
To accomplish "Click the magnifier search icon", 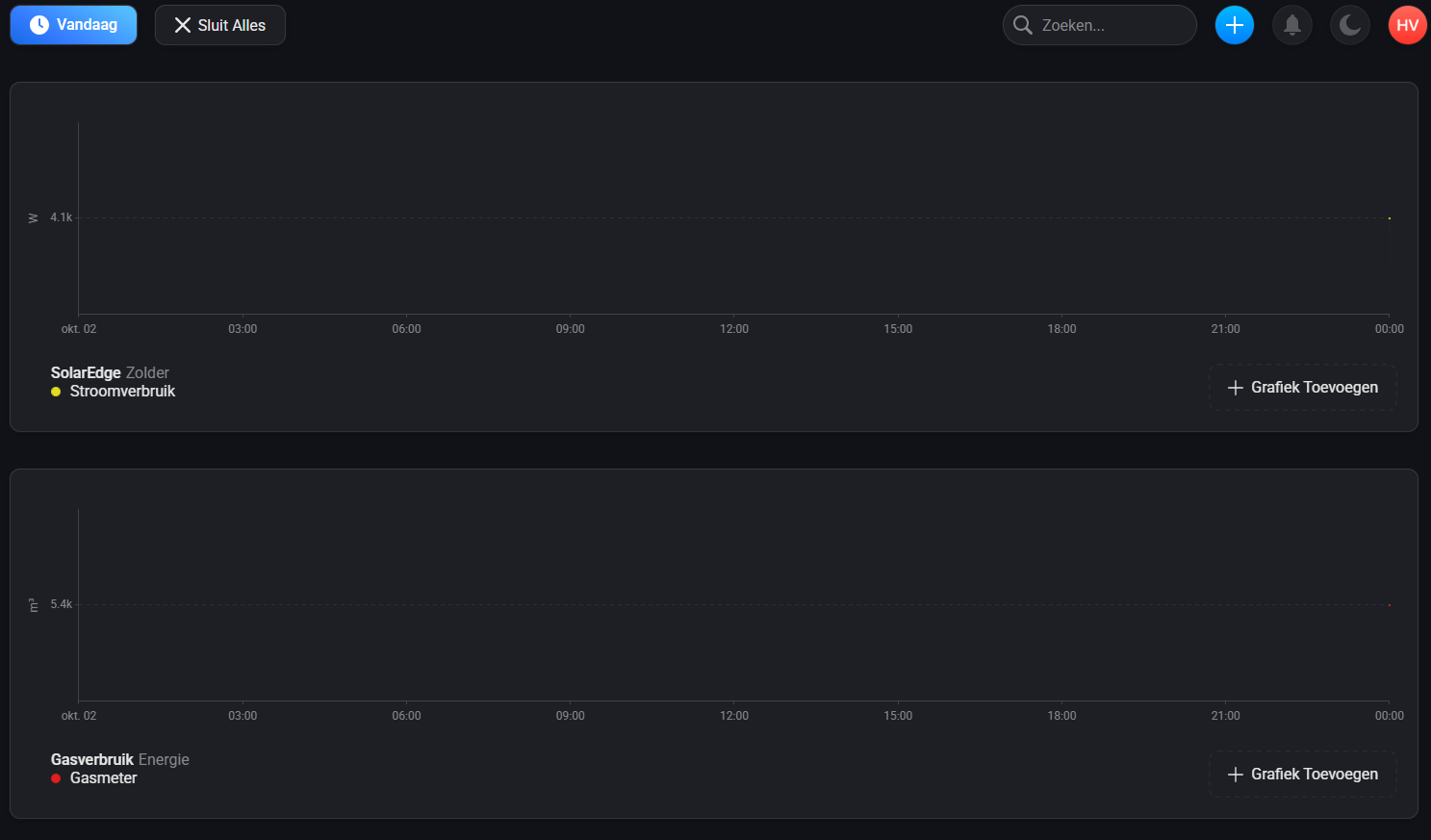I will click(x=1023, y=25).
